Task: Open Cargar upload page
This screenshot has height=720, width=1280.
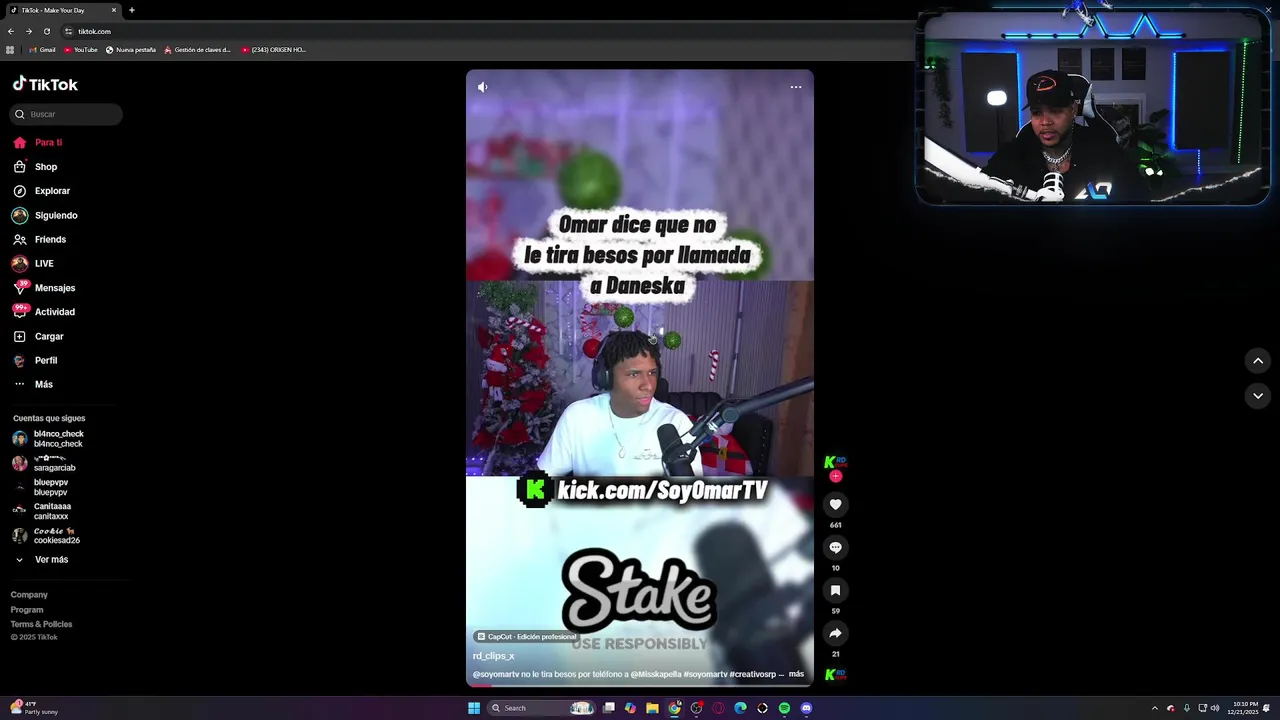Action: tap(38, 337)
